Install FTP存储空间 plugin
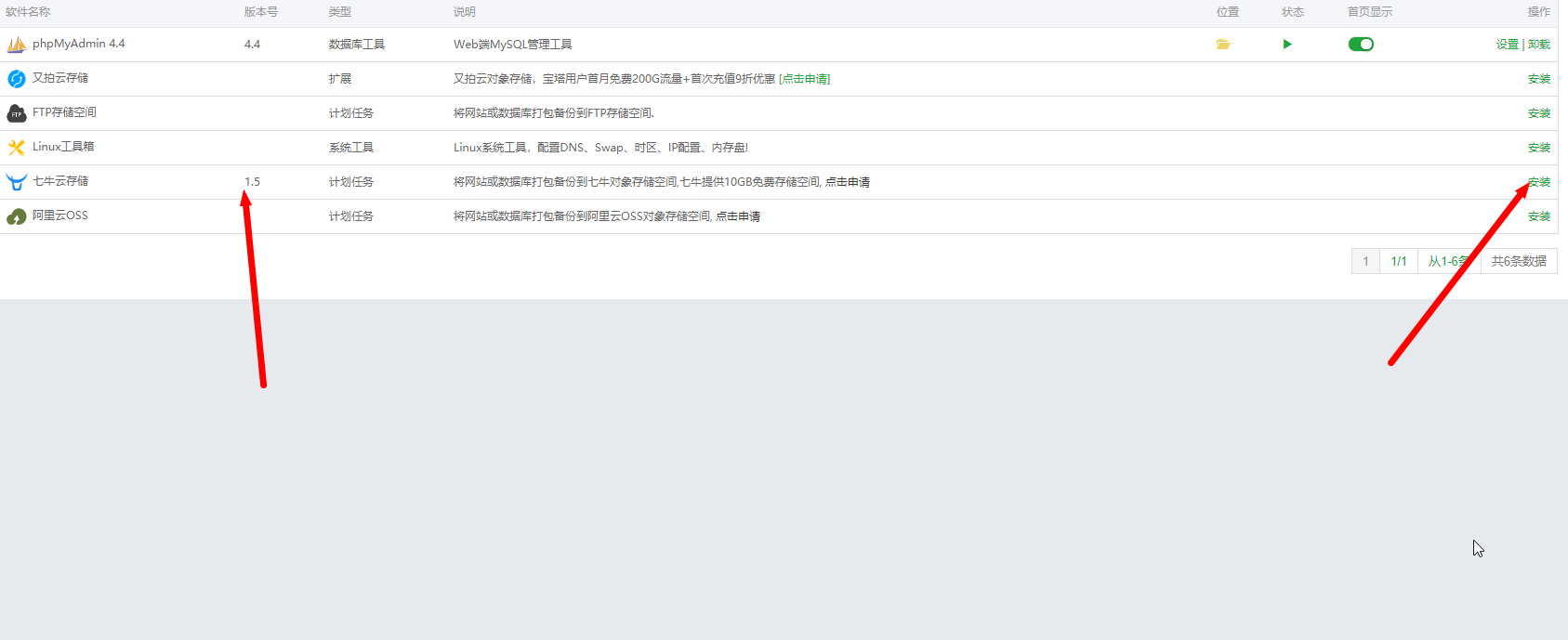Screen dimensions: 1568x640 point(1539,113)
